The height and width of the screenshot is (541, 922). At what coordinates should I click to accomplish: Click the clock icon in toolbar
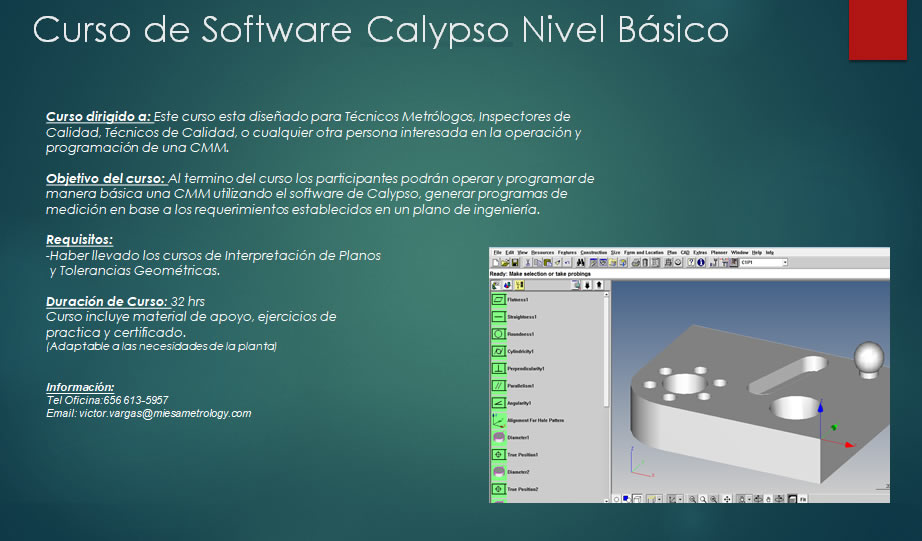(678, 262)
